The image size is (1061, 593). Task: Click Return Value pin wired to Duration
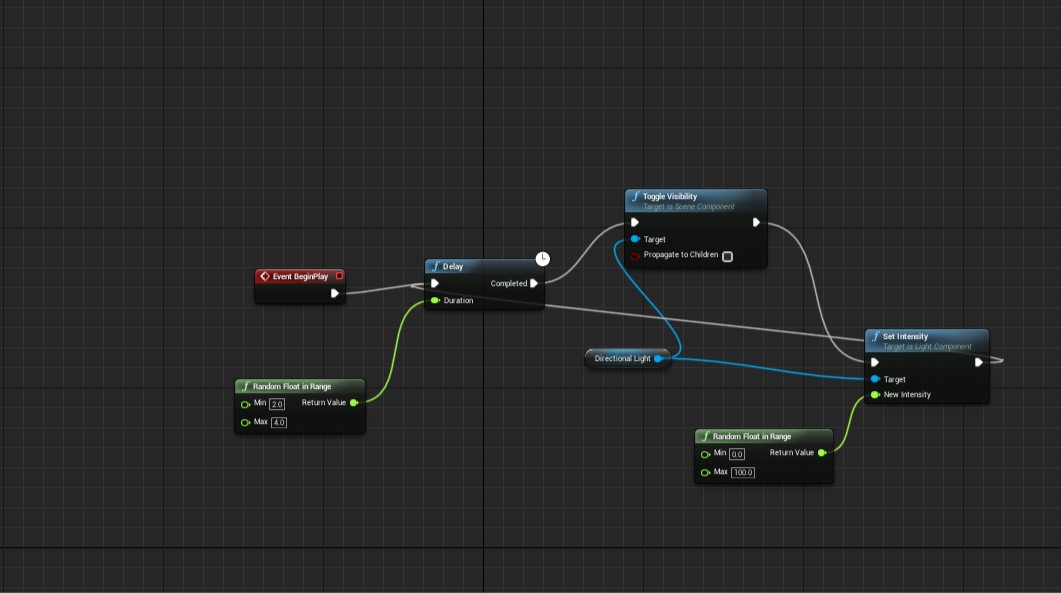pos(354,403)
